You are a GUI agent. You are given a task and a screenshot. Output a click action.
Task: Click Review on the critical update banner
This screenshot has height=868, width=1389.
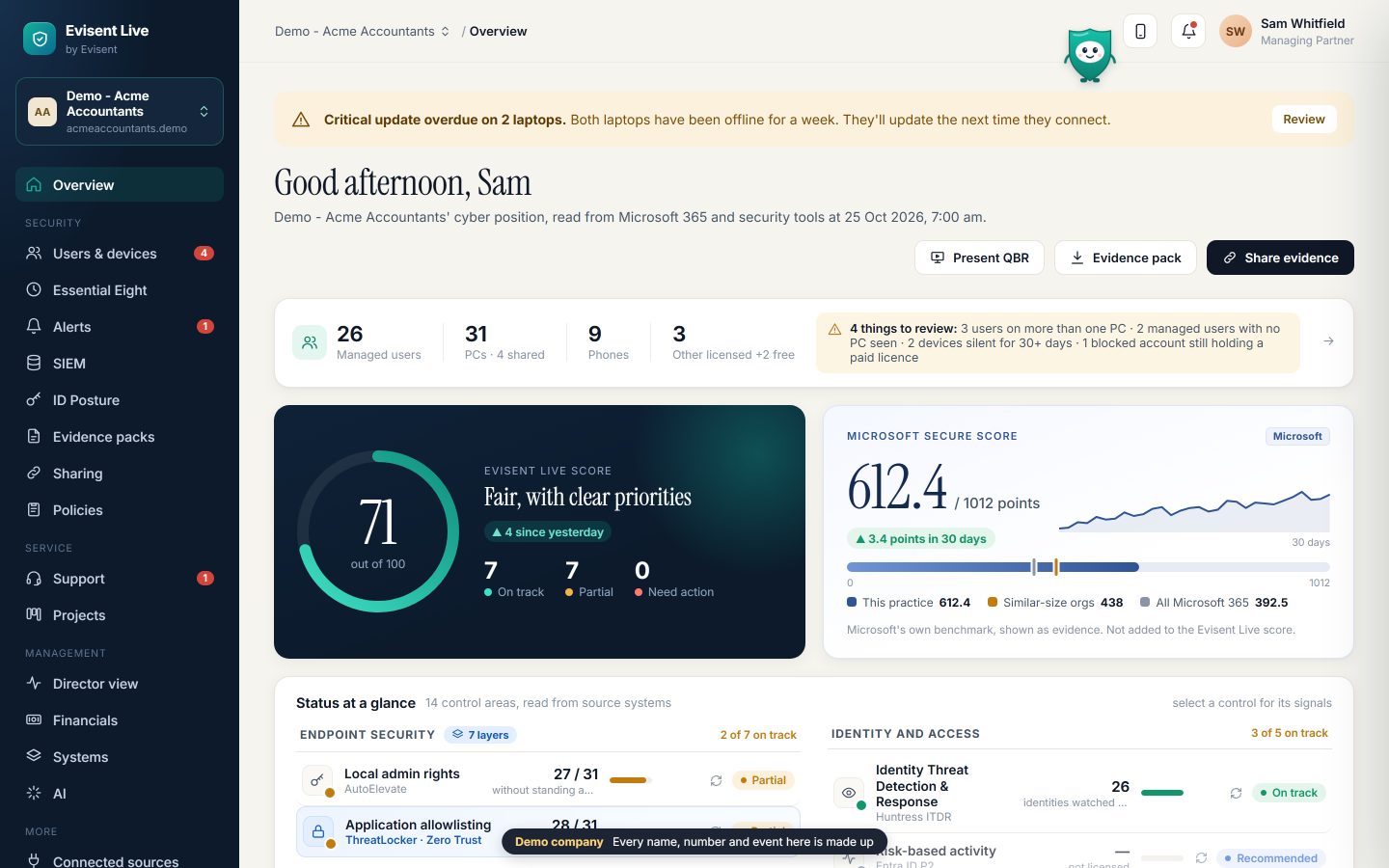pyautogui.click(x=1304, y=120)
